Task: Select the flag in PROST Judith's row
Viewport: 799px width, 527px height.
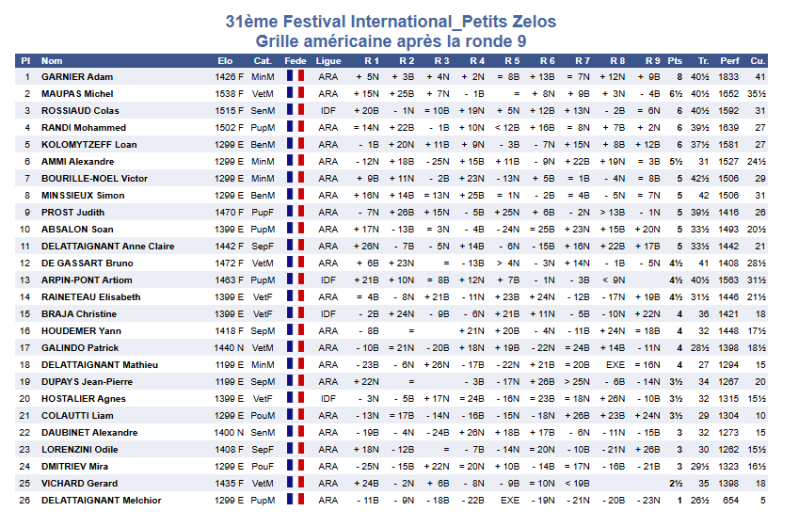Action: [295, 212]
